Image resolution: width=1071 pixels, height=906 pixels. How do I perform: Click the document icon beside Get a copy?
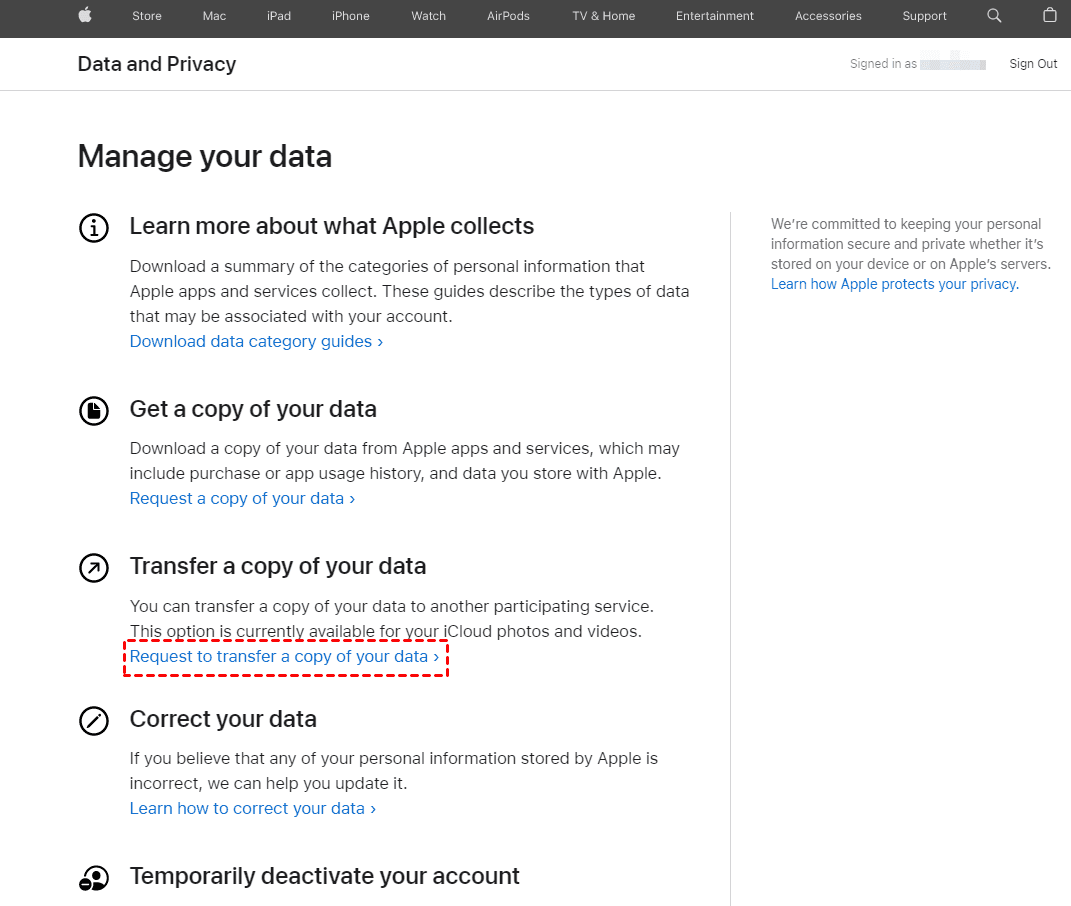point(94,410)
